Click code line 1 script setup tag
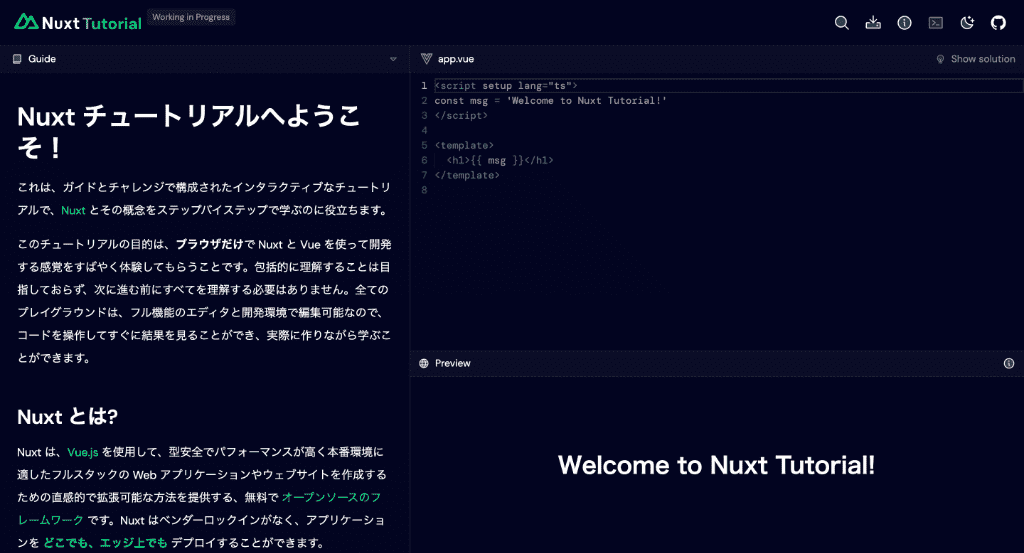Screen dimensions: 1024x553 (506, 86)
